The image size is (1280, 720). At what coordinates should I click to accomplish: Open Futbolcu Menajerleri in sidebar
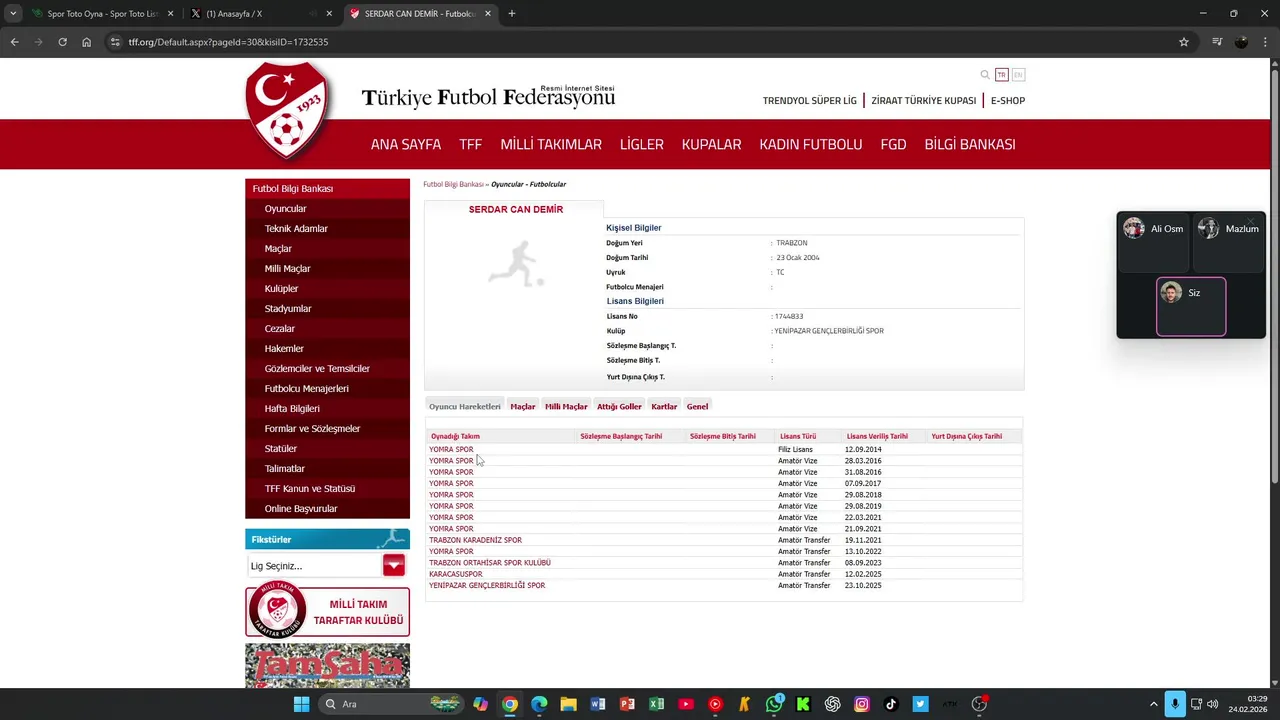pyautogui.click(x=306, y=389)
